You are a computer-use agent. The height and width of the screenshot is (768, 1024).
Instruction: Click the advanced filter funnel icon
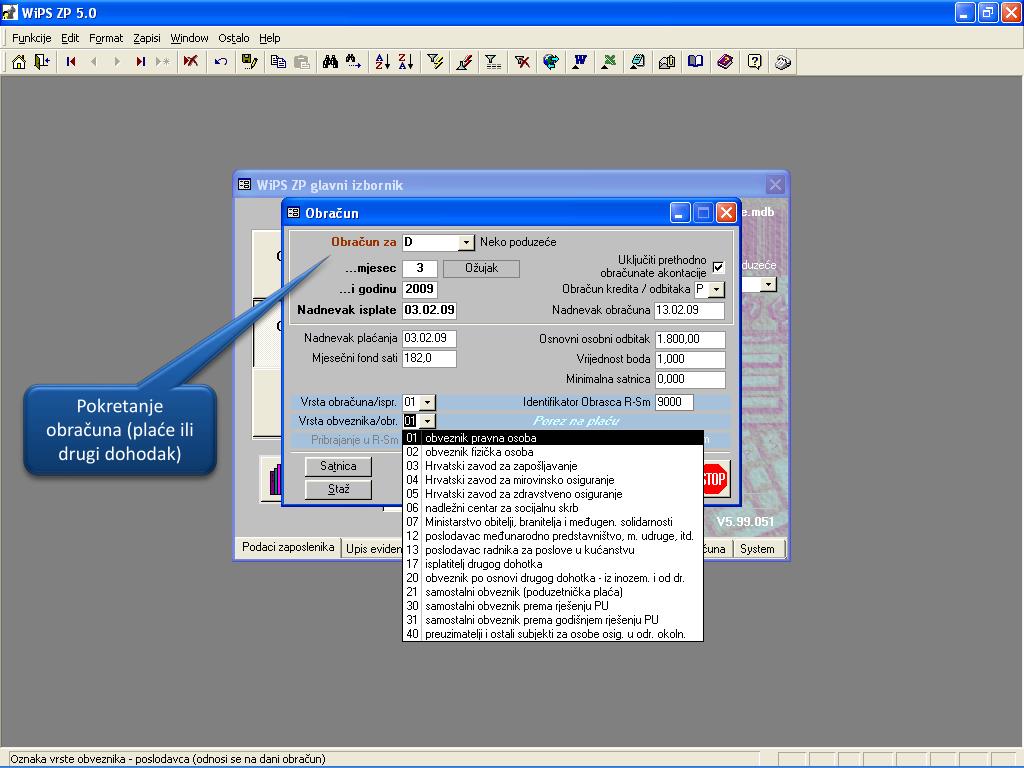[493, 62]
